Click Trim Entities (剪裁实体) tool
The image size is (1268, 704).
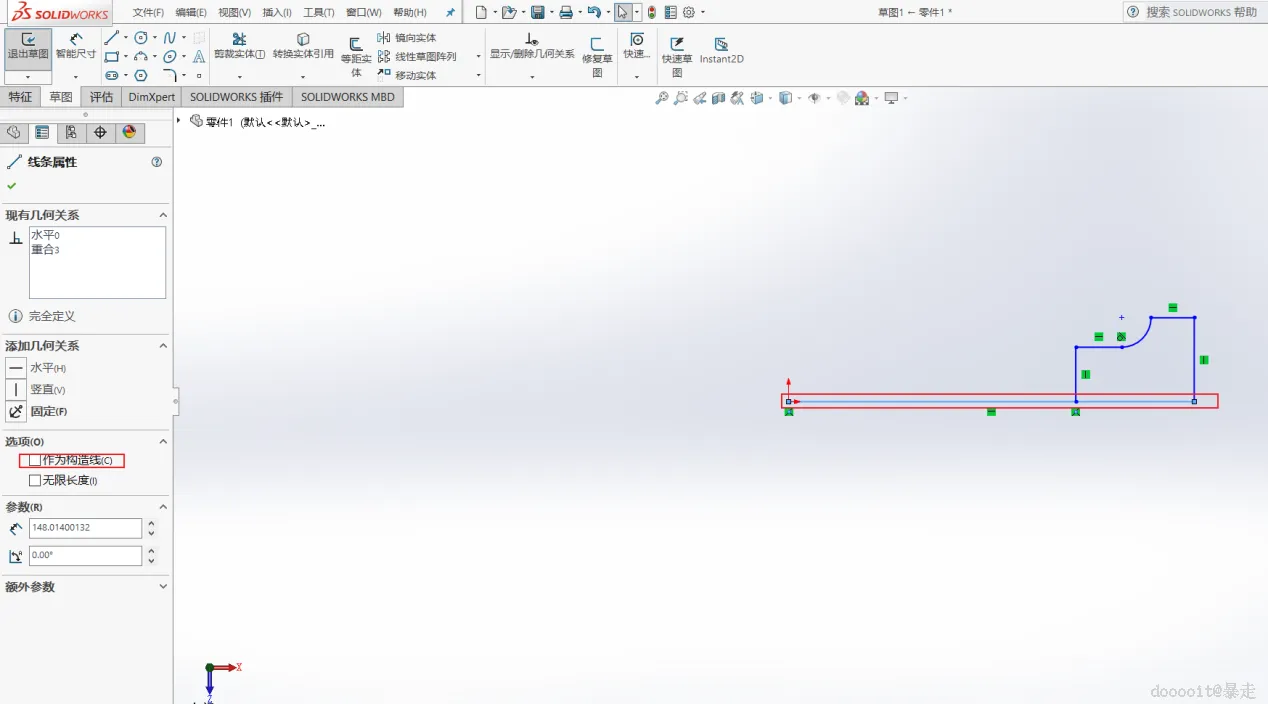click(239, 46)
